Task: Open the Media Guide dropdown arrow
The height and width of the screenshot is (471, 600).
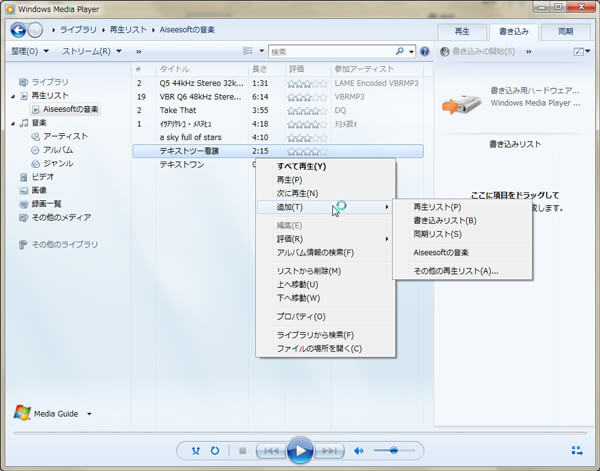Action: (x=89, y=414)
